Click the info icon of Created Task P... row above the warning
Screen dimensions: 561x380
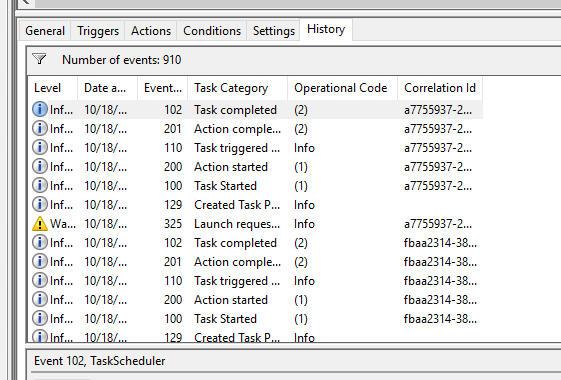point(40,204)
